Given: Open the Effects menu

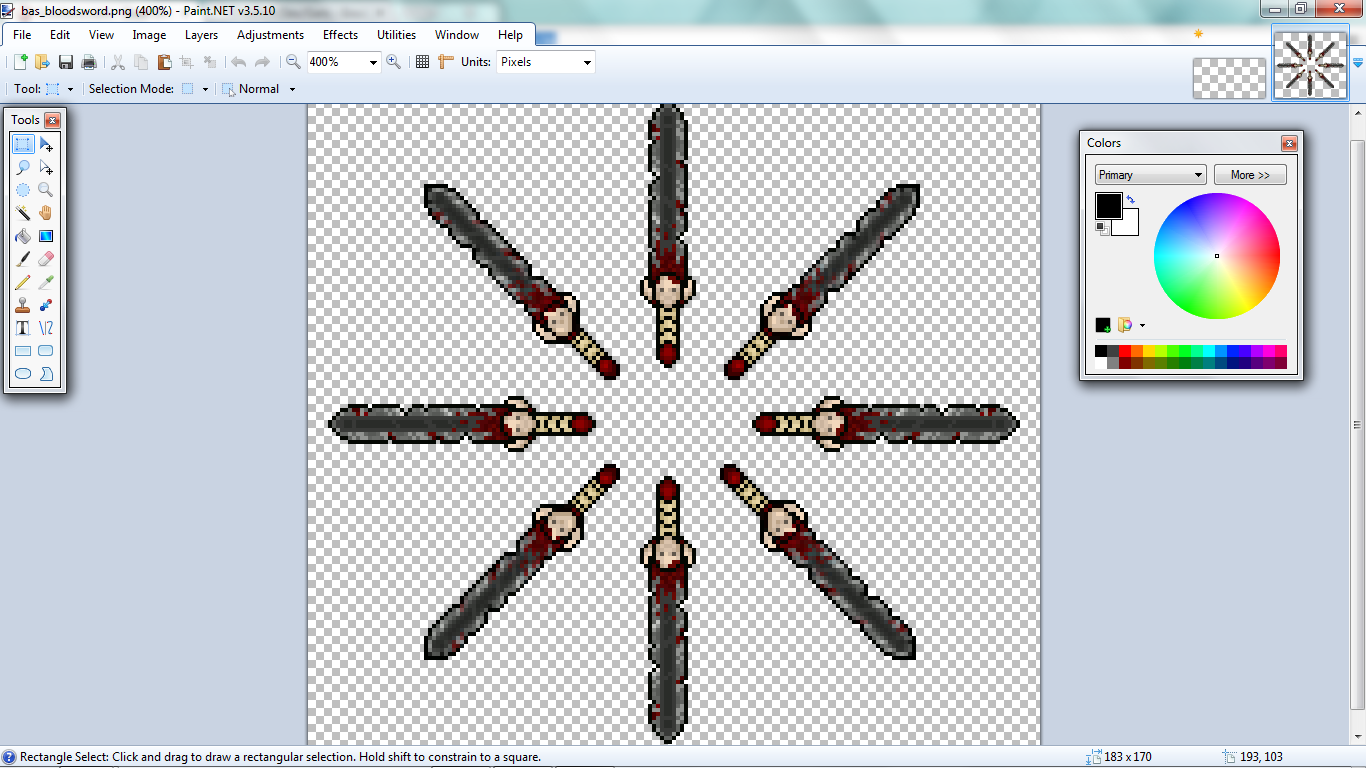Looking at the screenshot, I should [x=340, y=35].
